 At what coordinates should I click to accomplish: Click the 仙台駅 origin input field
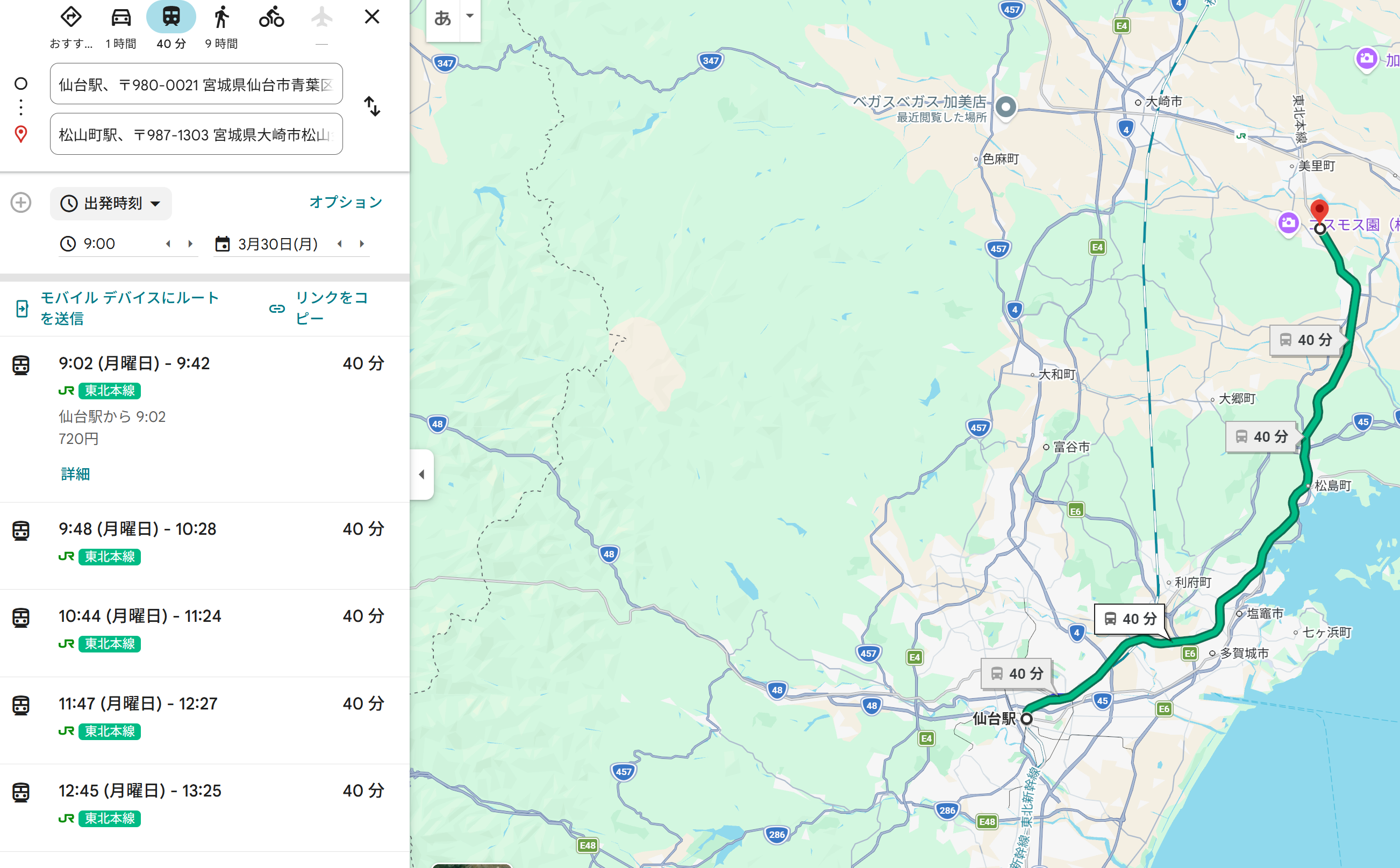[196, 84]
